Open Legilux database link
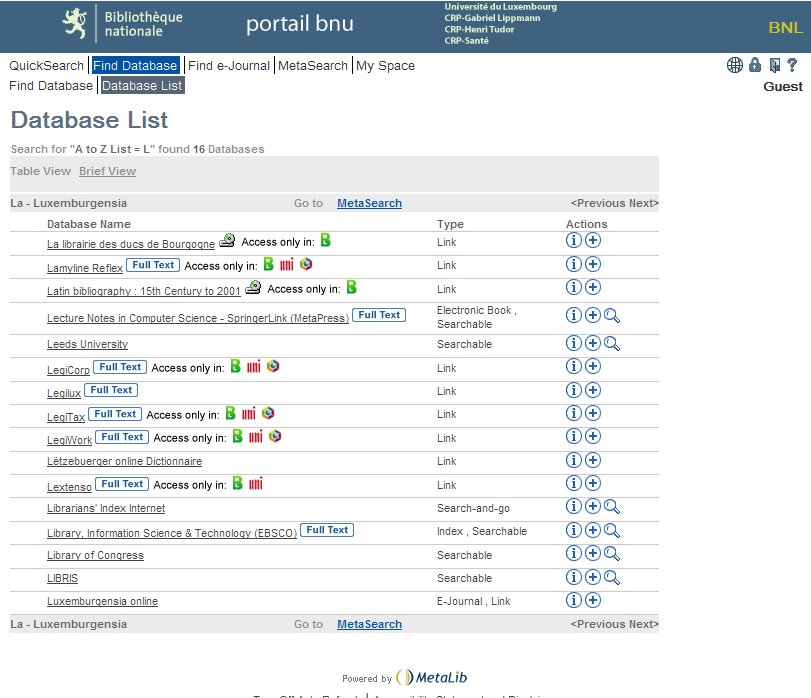This screenshot has height=698, width=811. [x=64, y=393]
